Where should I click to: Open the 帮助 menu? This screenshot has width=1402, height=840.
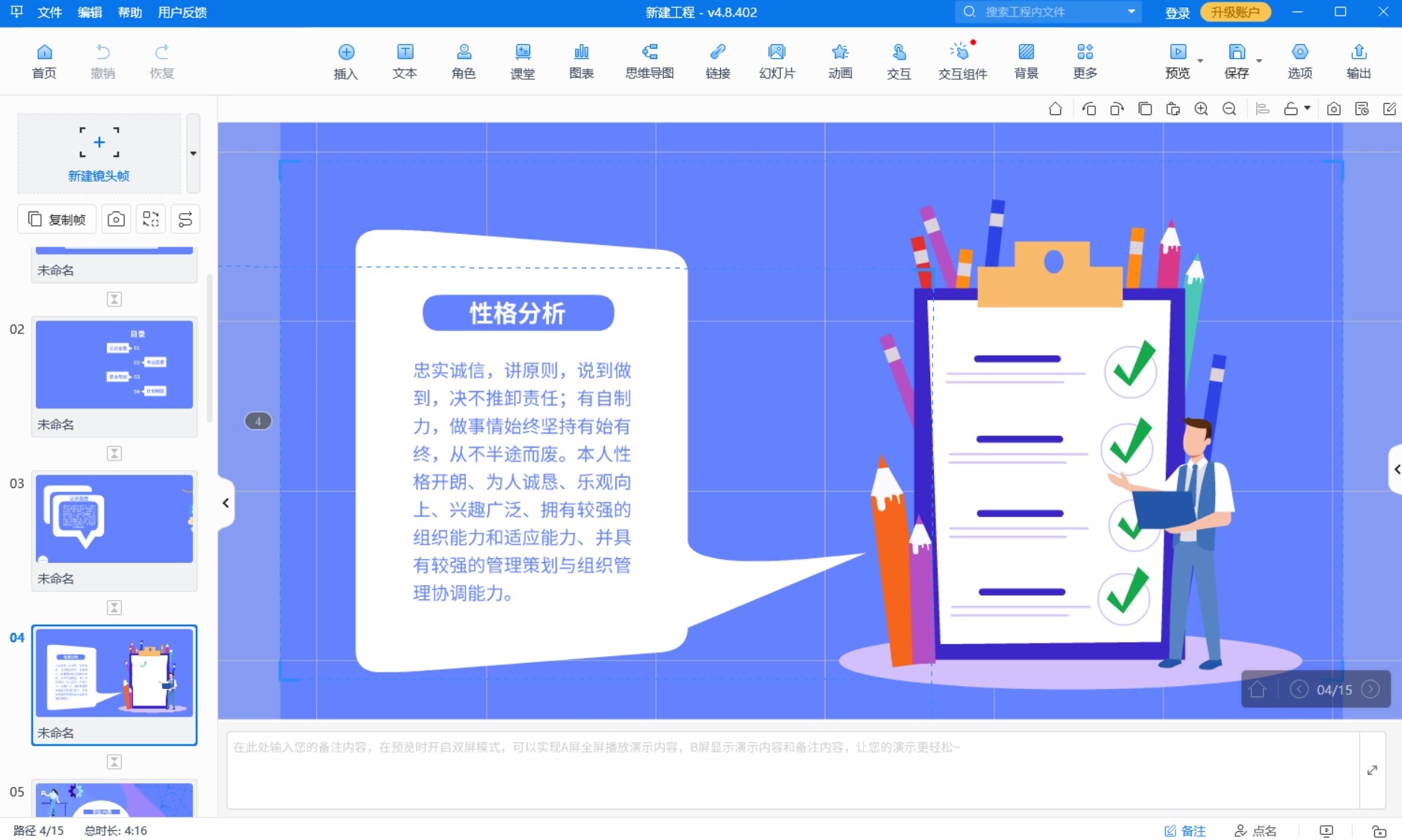click(130, 12)
